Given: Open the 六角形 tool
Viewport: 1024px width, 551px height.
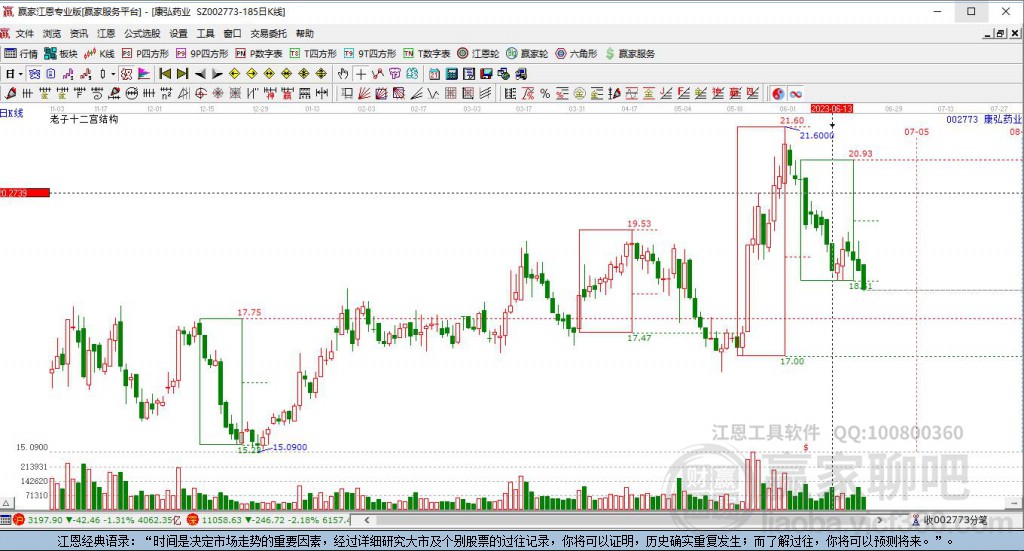Looking at the screenshot, I should click(x=576, y=54).
